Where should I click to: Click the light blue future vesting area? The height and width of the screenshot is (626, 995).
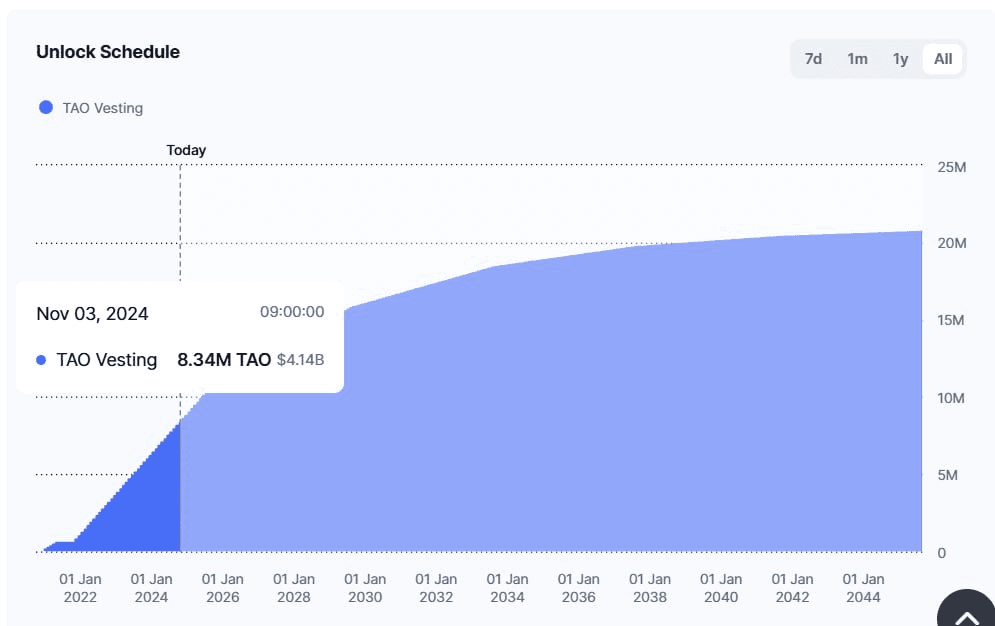551,431
